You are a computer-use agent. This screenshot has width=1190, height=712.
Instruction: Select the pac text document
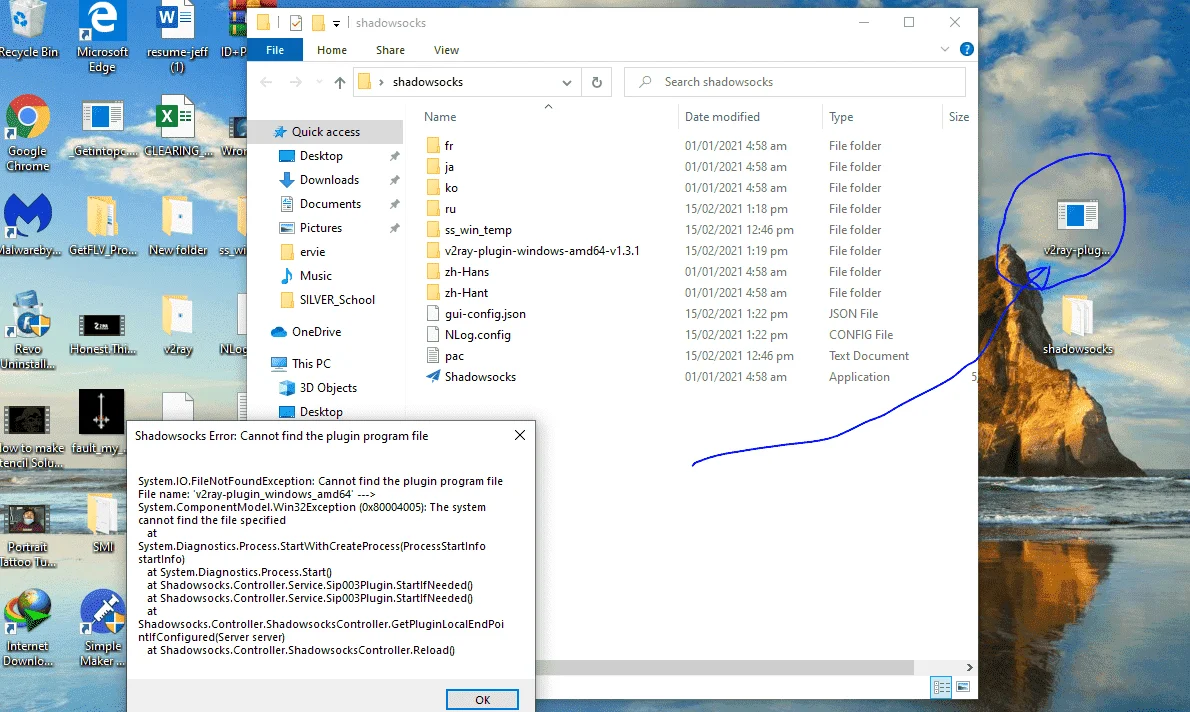coord(454,356)
